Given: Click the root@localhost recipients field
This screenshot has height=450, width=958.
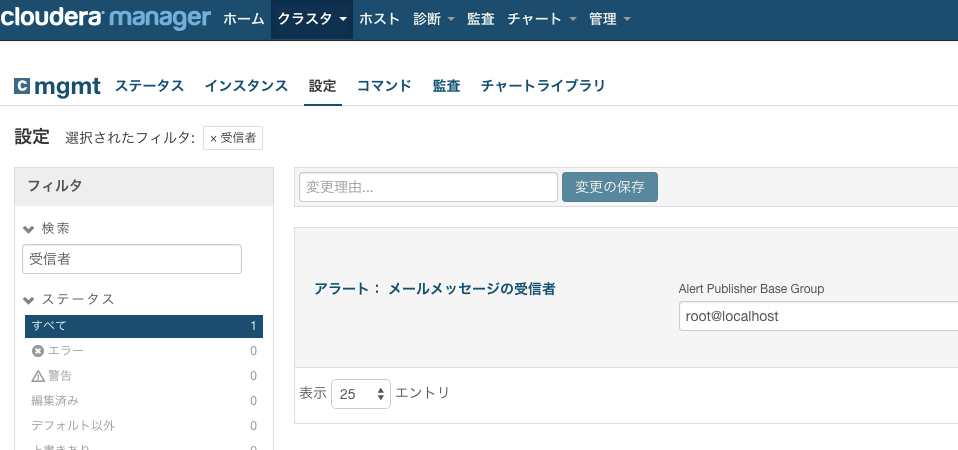Looking at the screenshot, I should pyautogui.click(x=818, y=316).
